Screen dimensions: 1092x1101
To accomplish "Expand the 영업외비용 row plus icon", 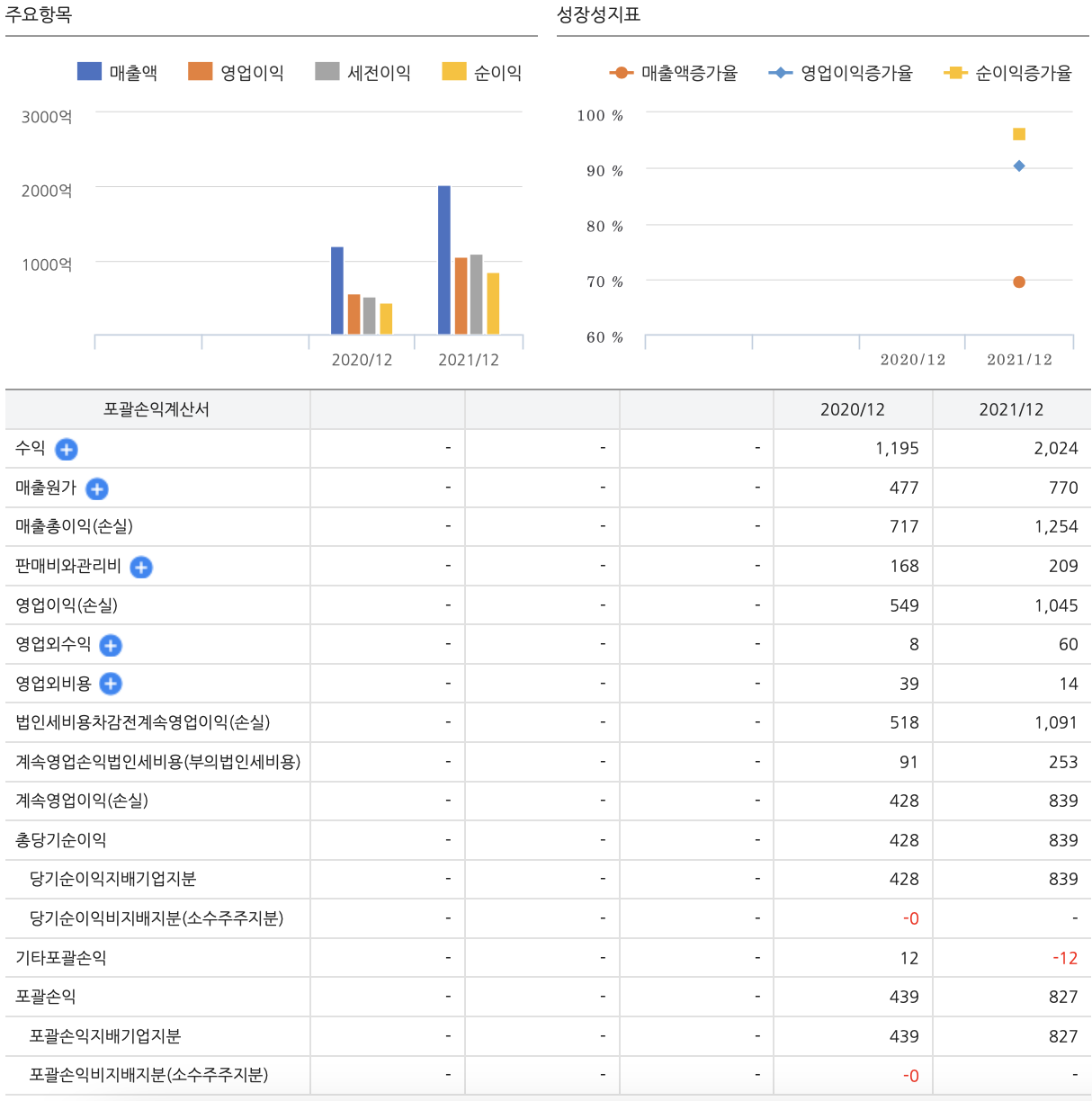I will pos(111,684).
